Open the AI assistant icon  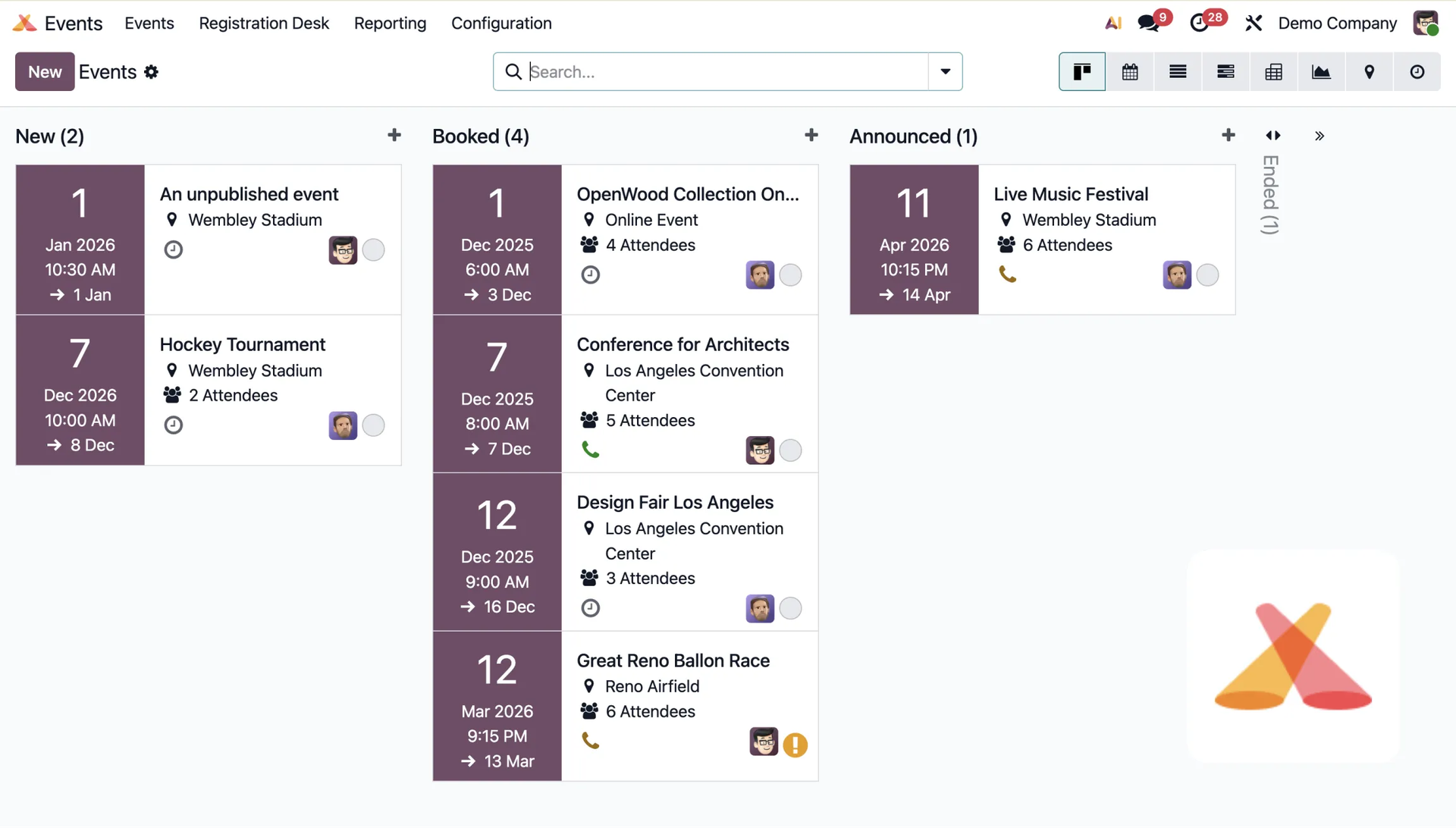(x=1113, y=24)
